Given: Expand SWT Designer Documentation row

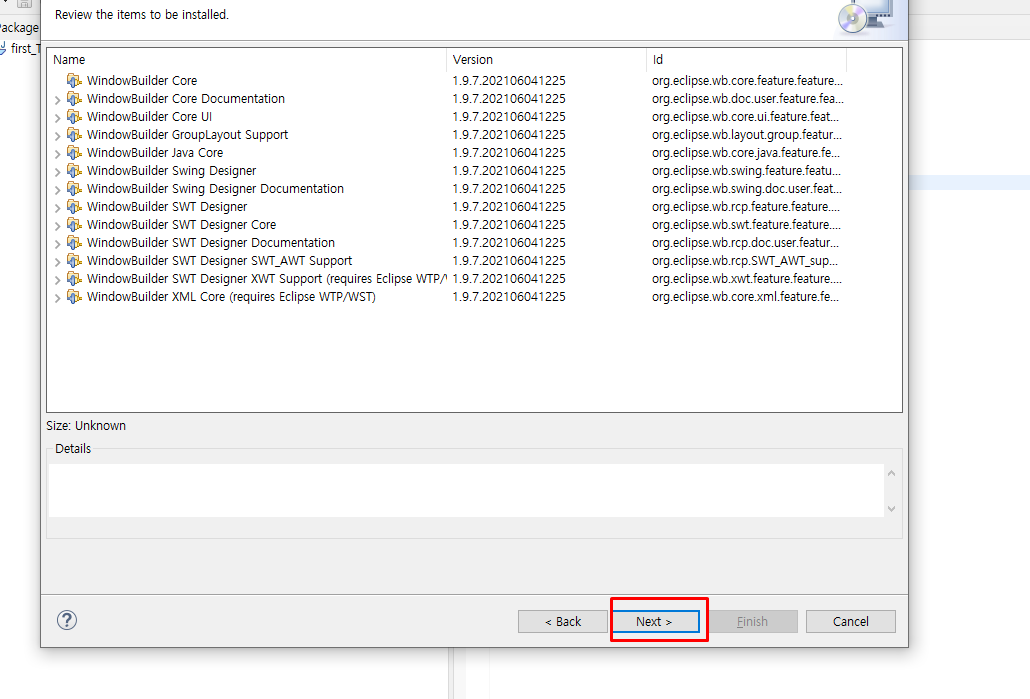Looking at the screenshot, I should coord(57,244).
